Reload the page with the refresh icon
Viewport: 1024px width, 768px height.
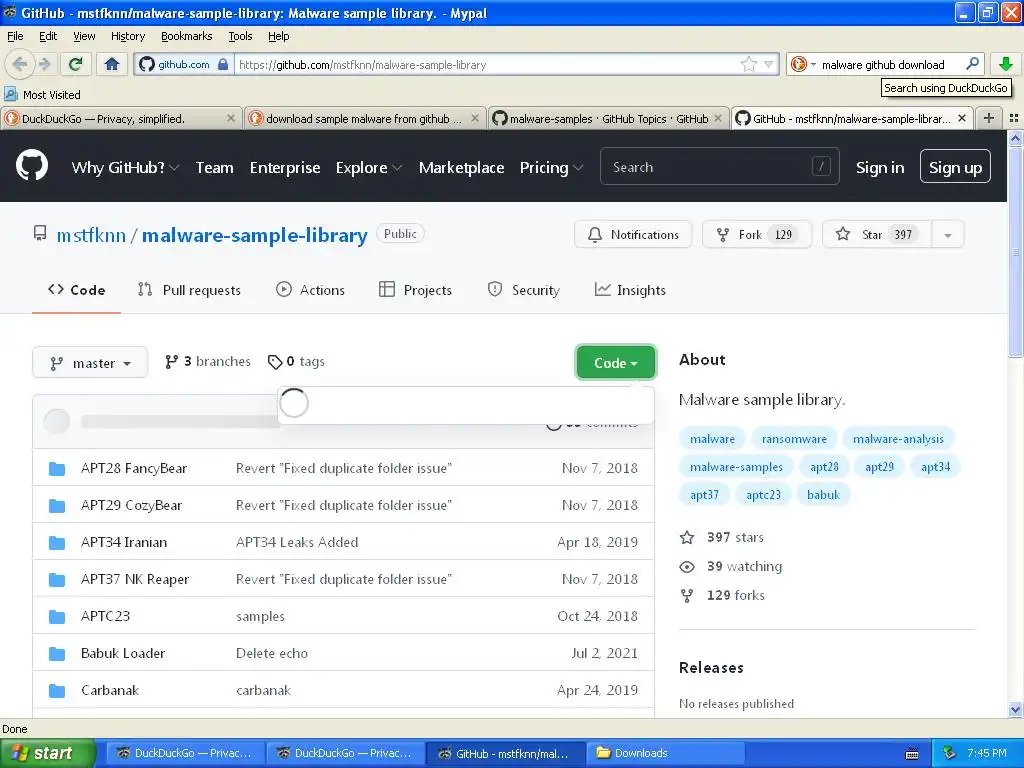pyautogui.click(x=76, y=64)
